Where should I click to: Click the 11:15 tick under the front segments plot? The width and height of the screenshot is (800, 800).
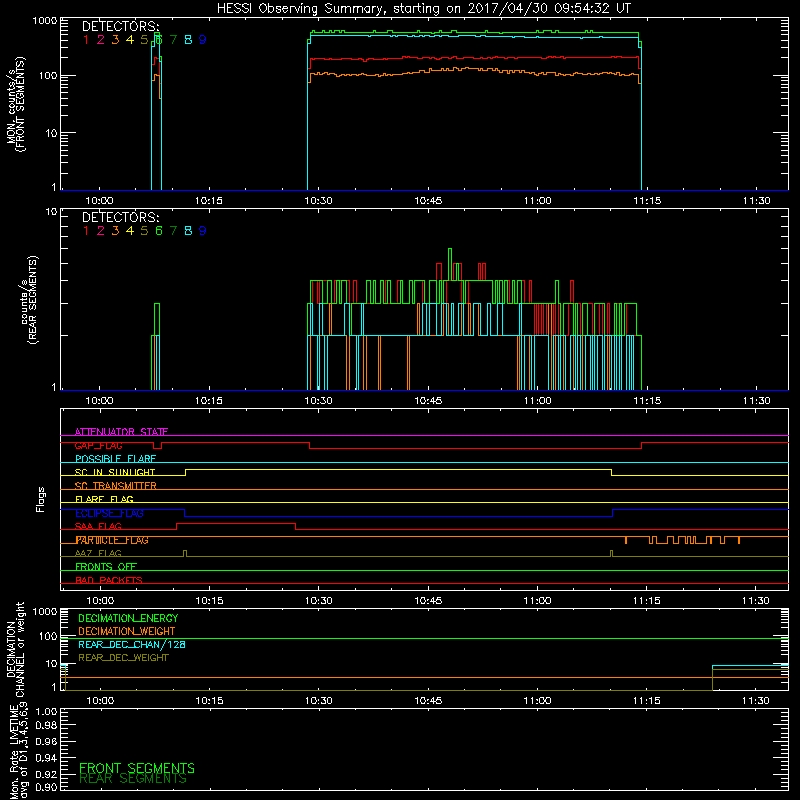pos(647,201)
